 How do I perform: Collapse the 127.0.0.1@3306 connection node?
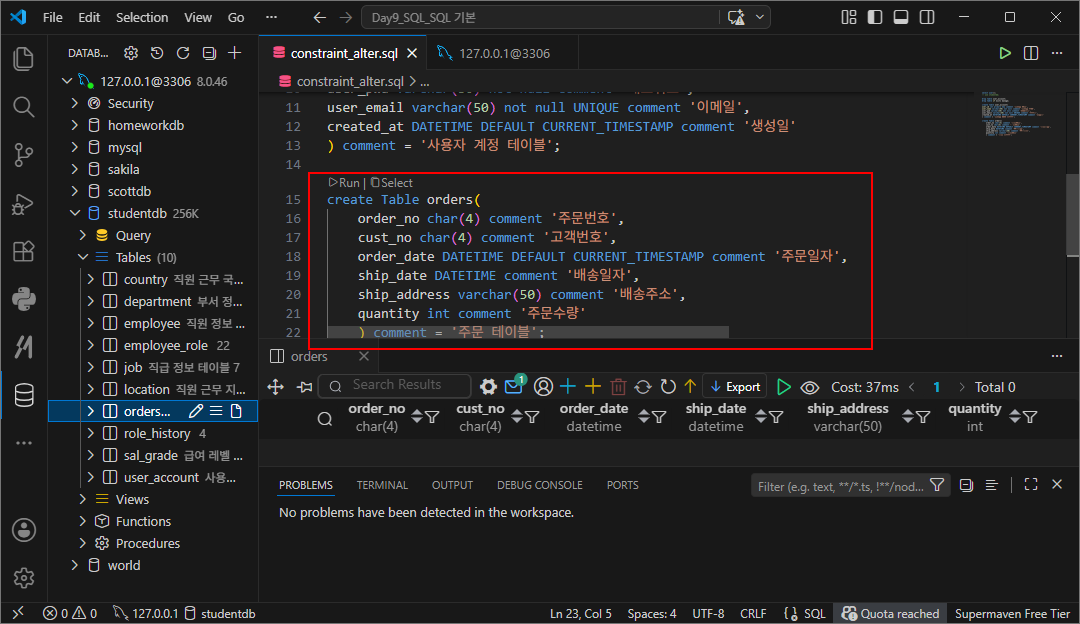tap(67, 81)
